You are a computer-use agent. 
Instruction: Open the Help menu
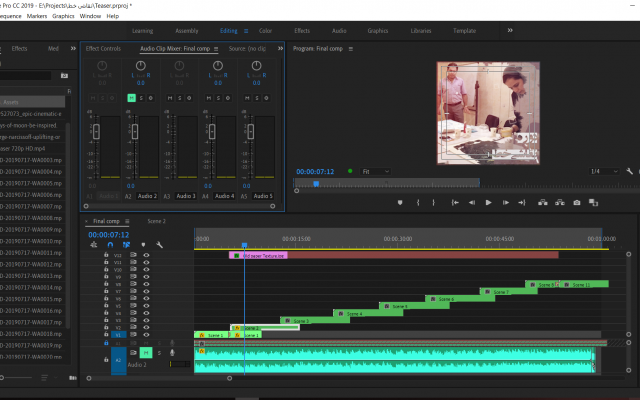coord(113,16)
